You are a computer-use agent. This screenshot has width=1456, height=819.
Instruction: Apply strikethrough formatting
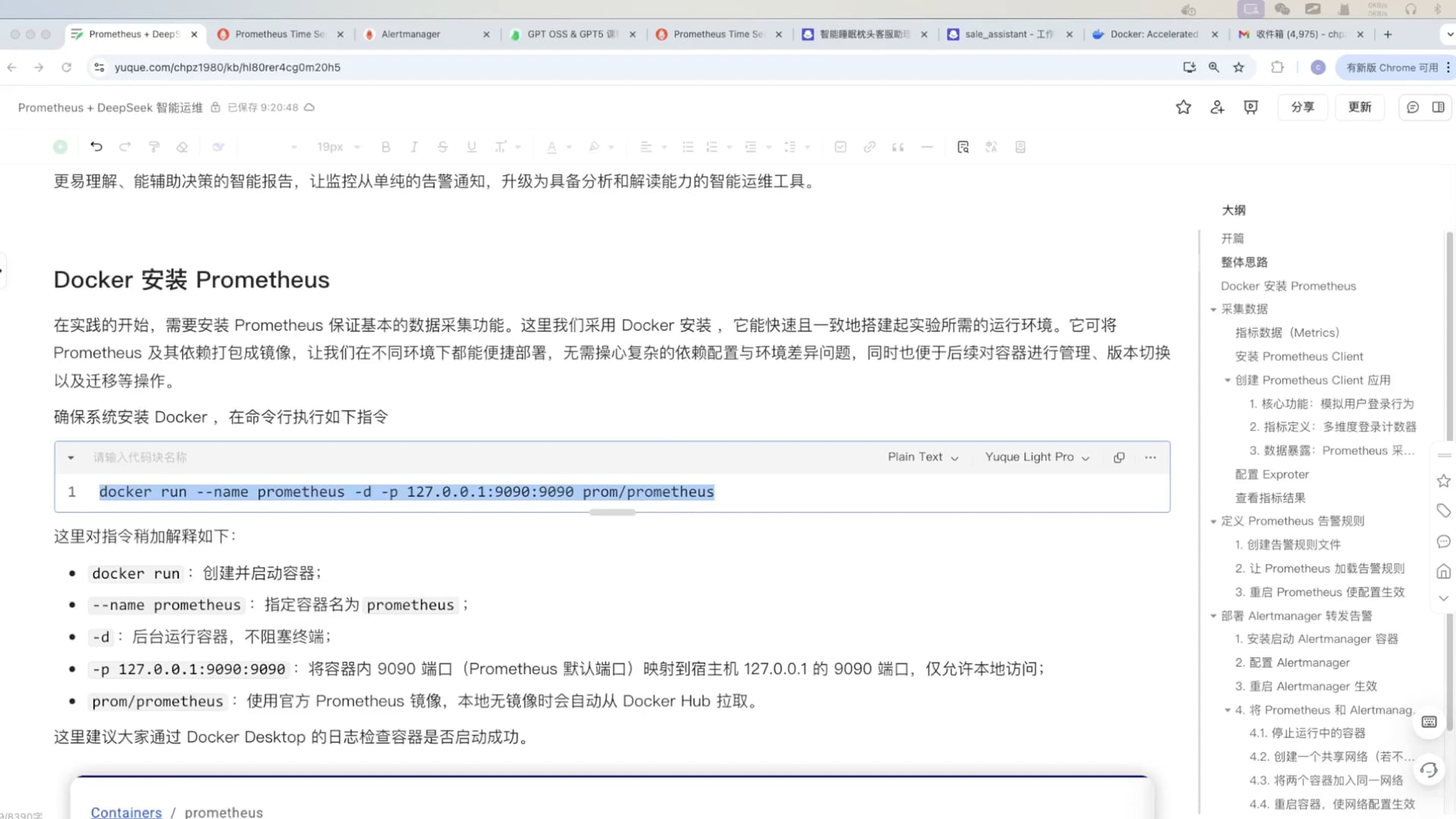pos(443,146)
